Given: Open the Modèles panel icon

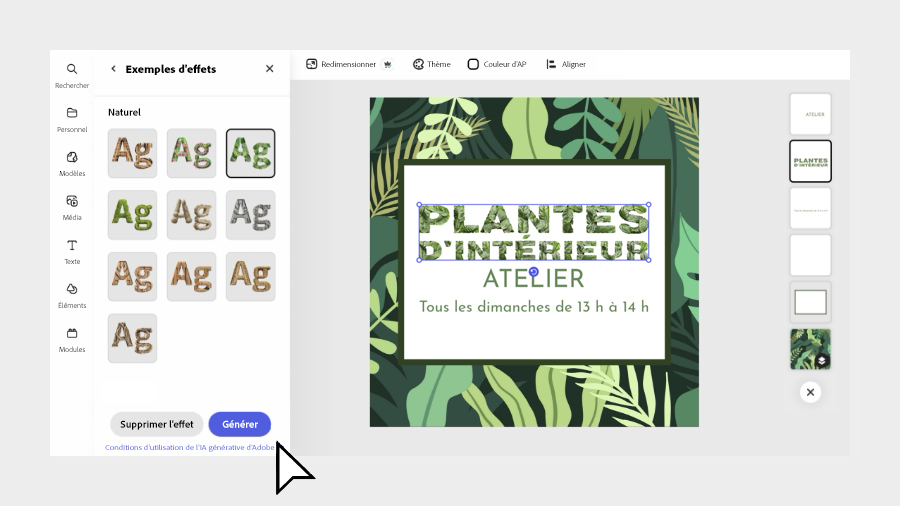Looking at the screenshot, I should coord(72,157).
